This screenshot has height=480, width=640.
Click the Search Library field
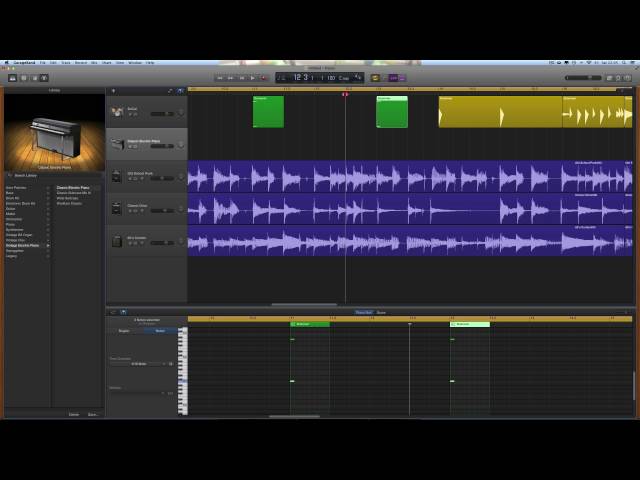click(x=54, y=176)
